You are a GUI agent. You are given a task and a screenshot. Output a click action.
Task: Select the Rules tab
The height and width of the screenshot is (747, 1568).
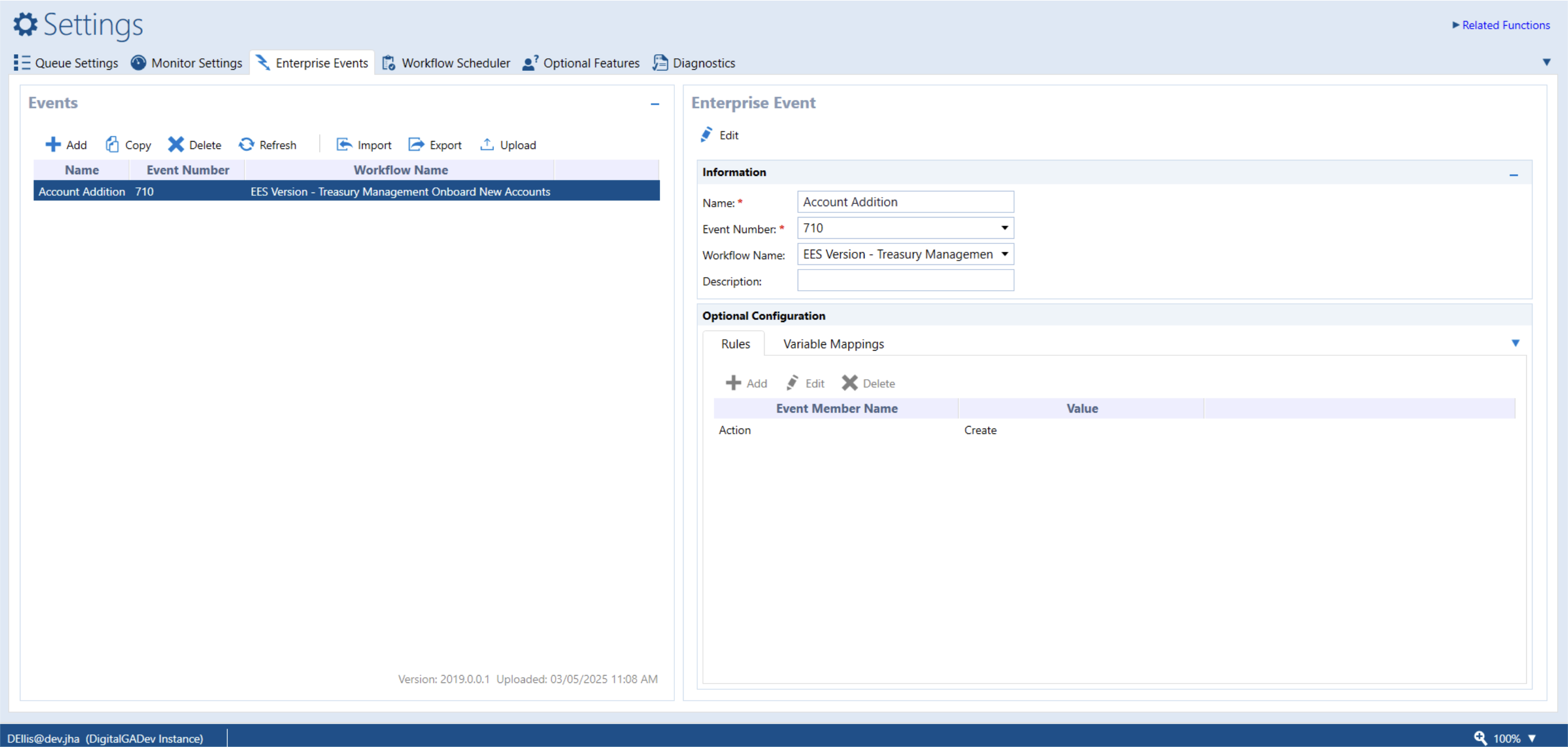(735, 344)
